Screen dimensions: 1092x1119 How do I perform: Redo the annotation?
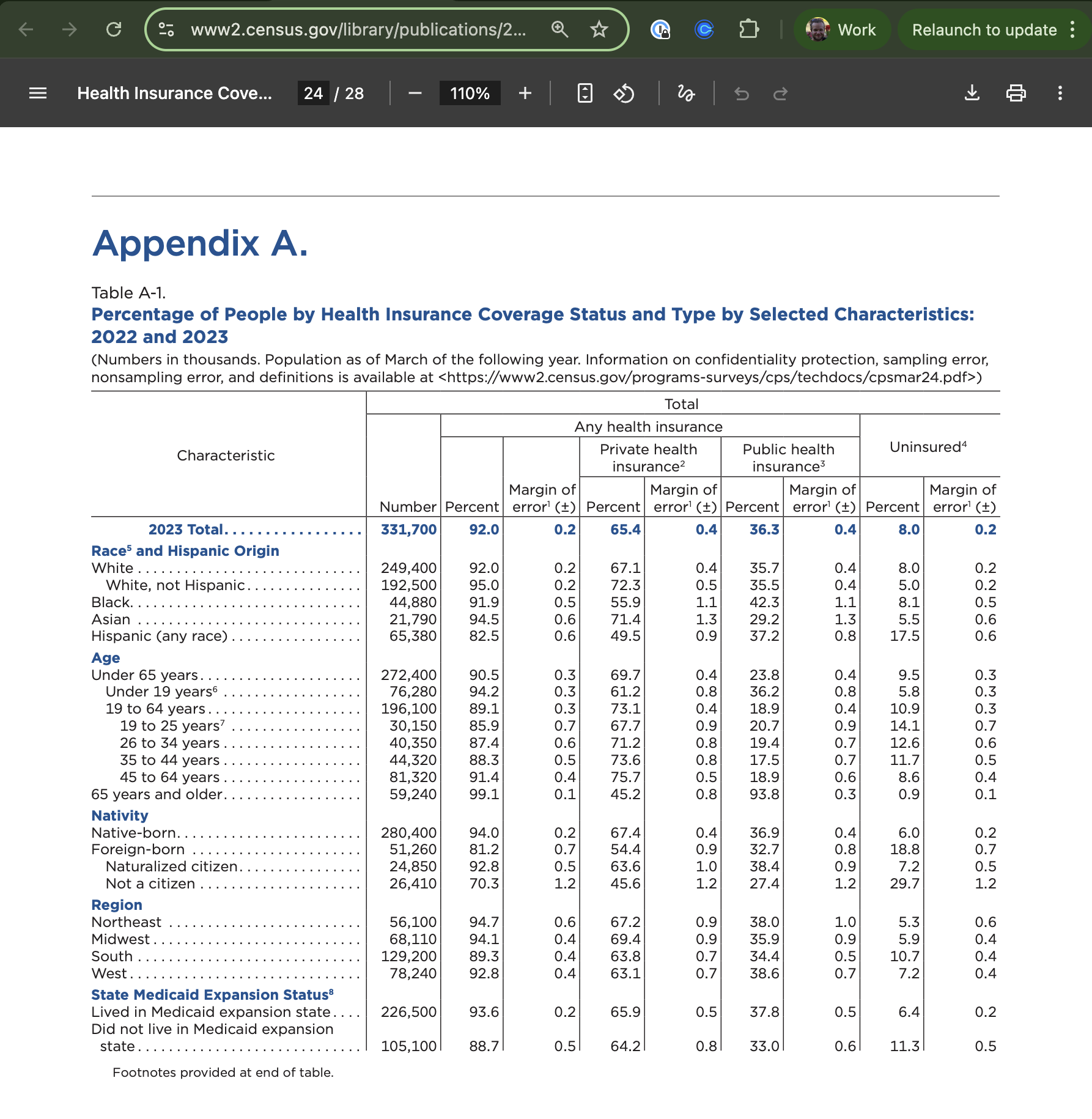(x=781, y=93)
